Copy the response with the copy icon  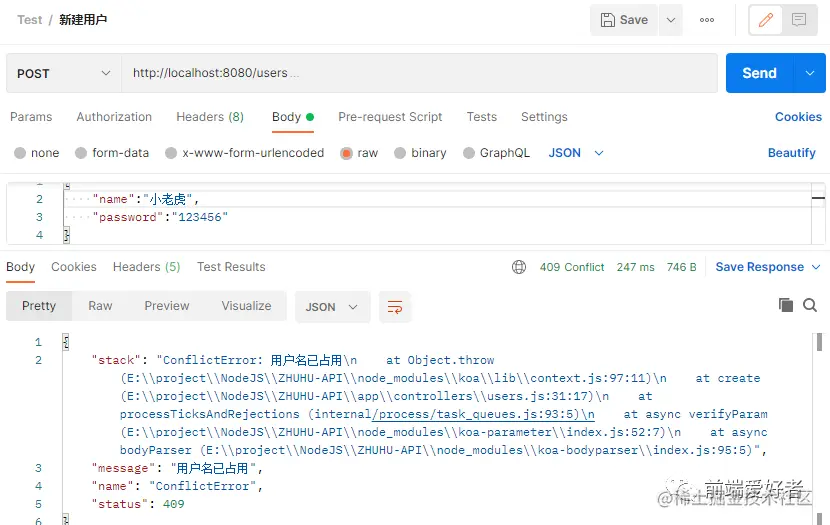(786, 305)
